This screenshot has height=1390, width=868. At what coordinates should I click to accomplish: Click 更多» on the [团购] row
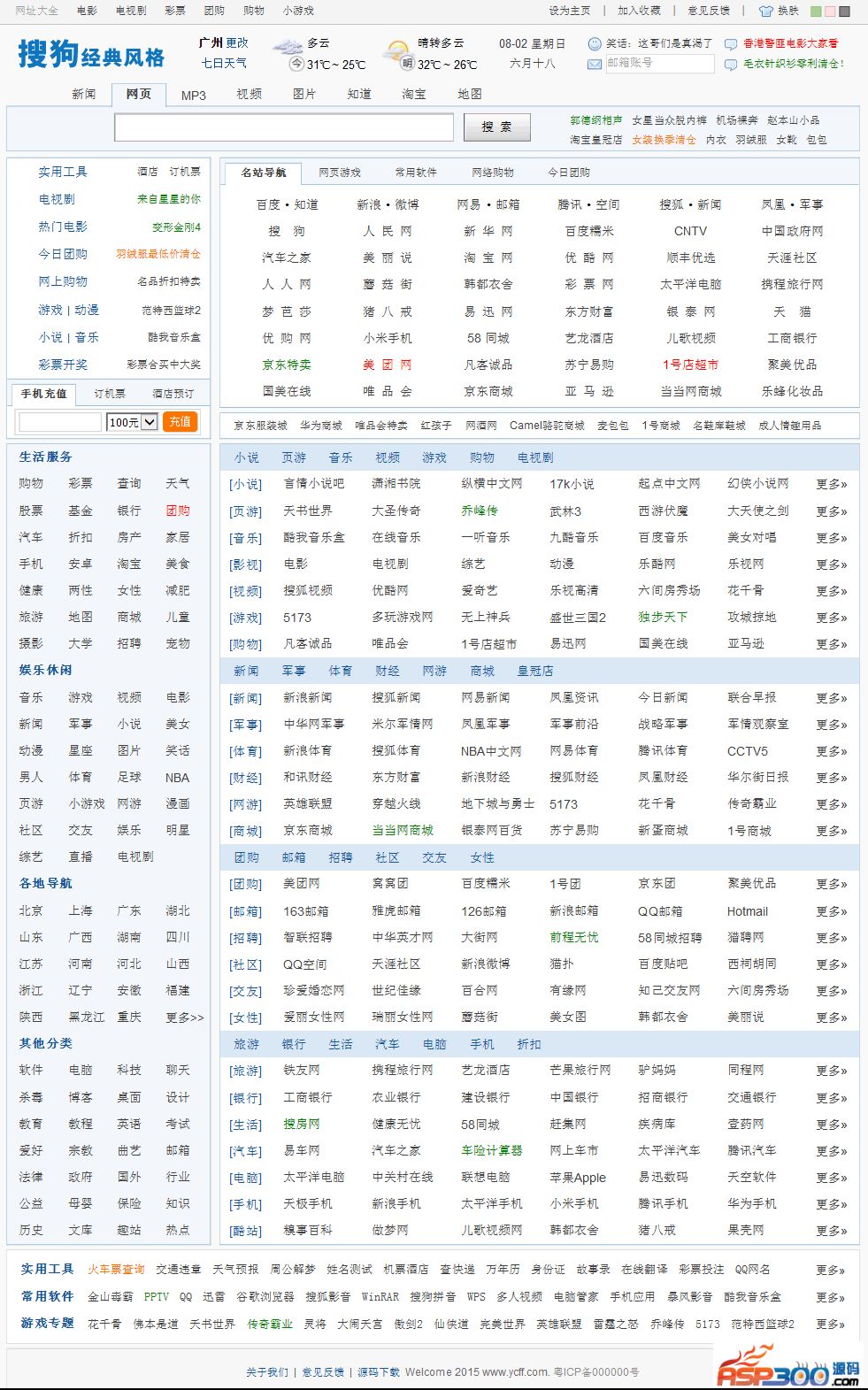pyautogui.click(x=831, y=884)
